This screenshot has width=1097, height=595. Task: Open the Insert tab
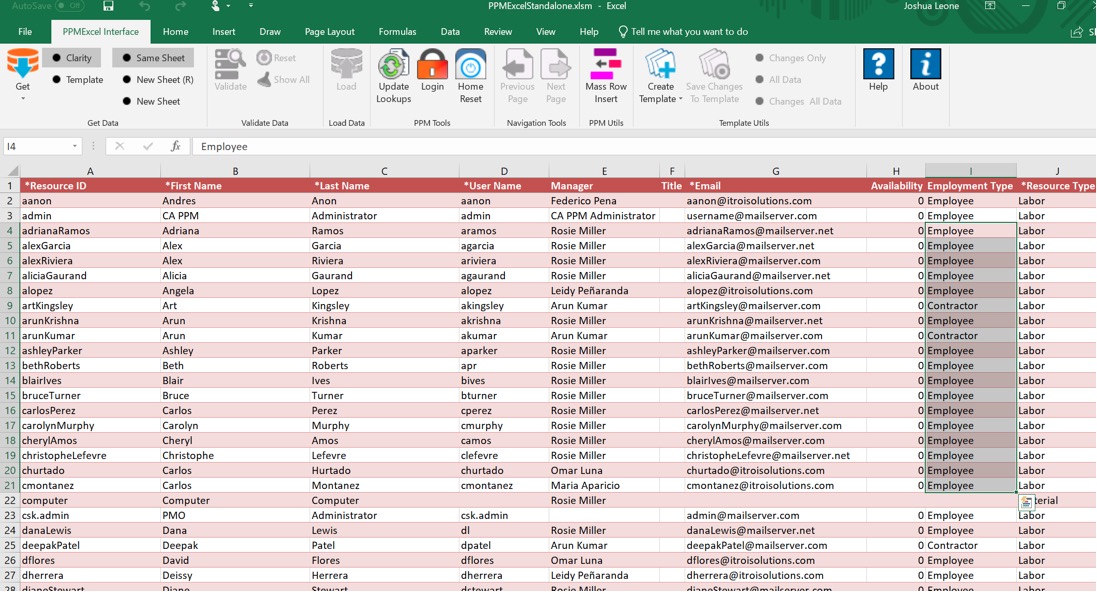(224, 32)
